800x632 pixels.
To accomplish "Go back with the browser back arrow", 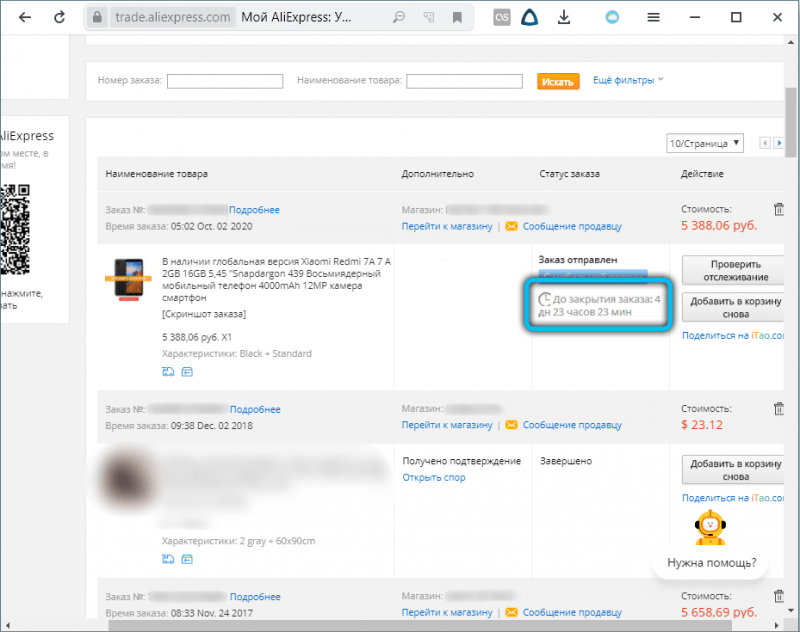I will (x=24, y=17).
